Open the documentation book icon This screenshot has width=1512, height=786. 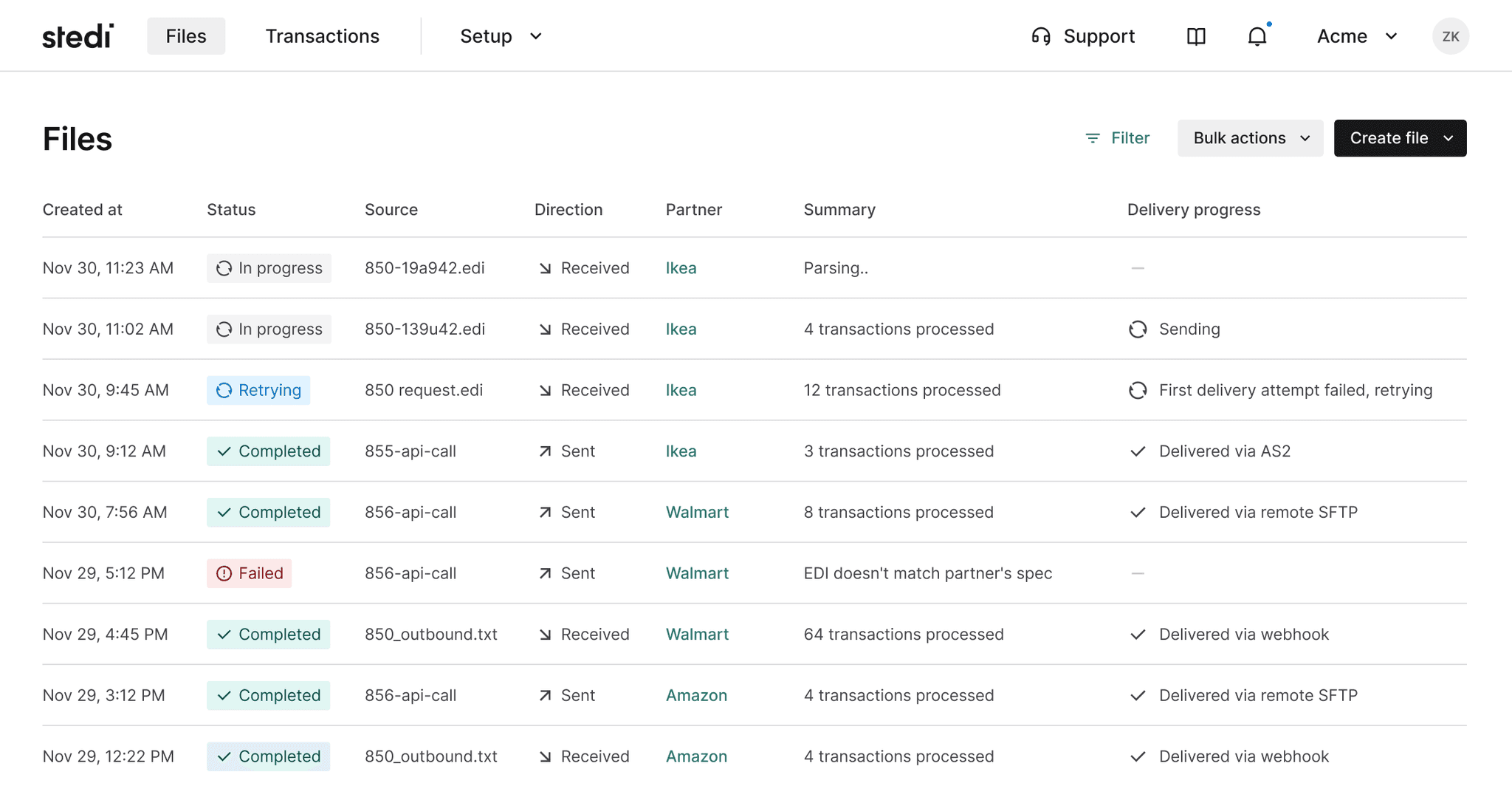pos(1196,36)
